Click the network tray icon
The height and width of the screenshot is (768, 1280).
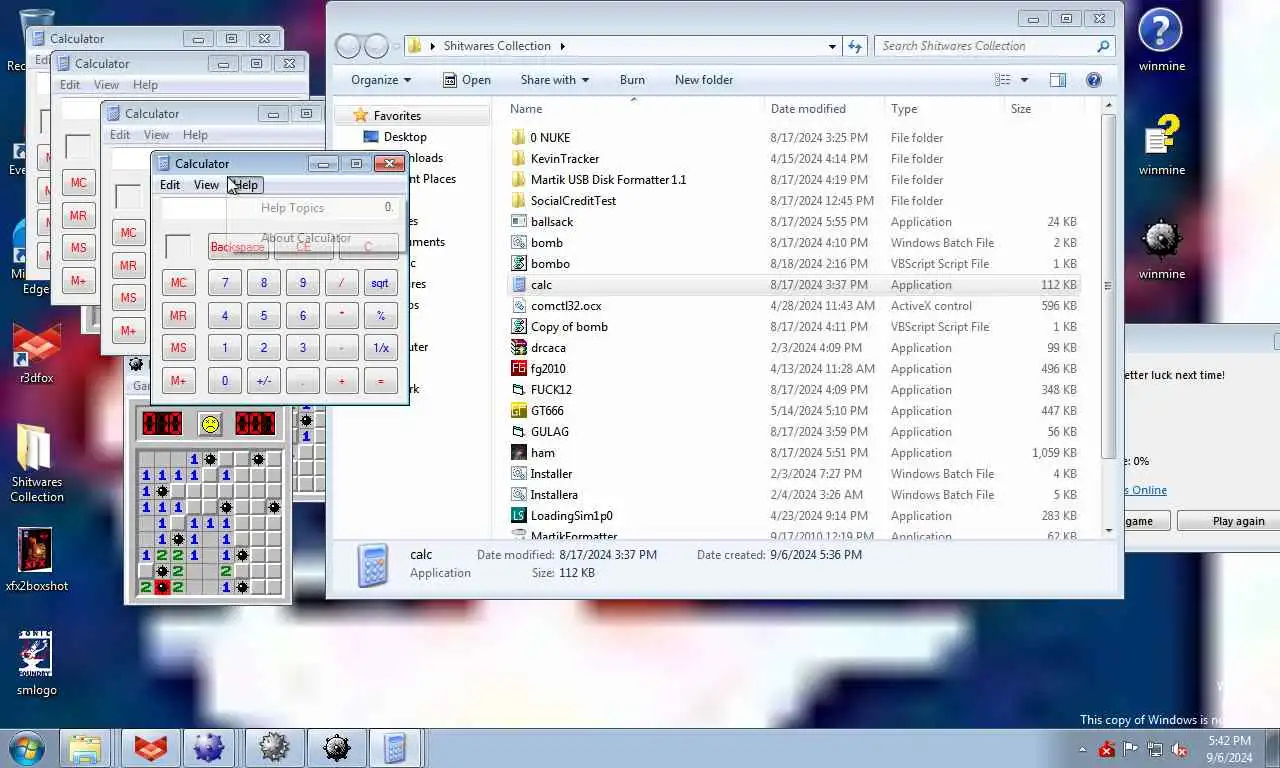[x=1155, y=749]
